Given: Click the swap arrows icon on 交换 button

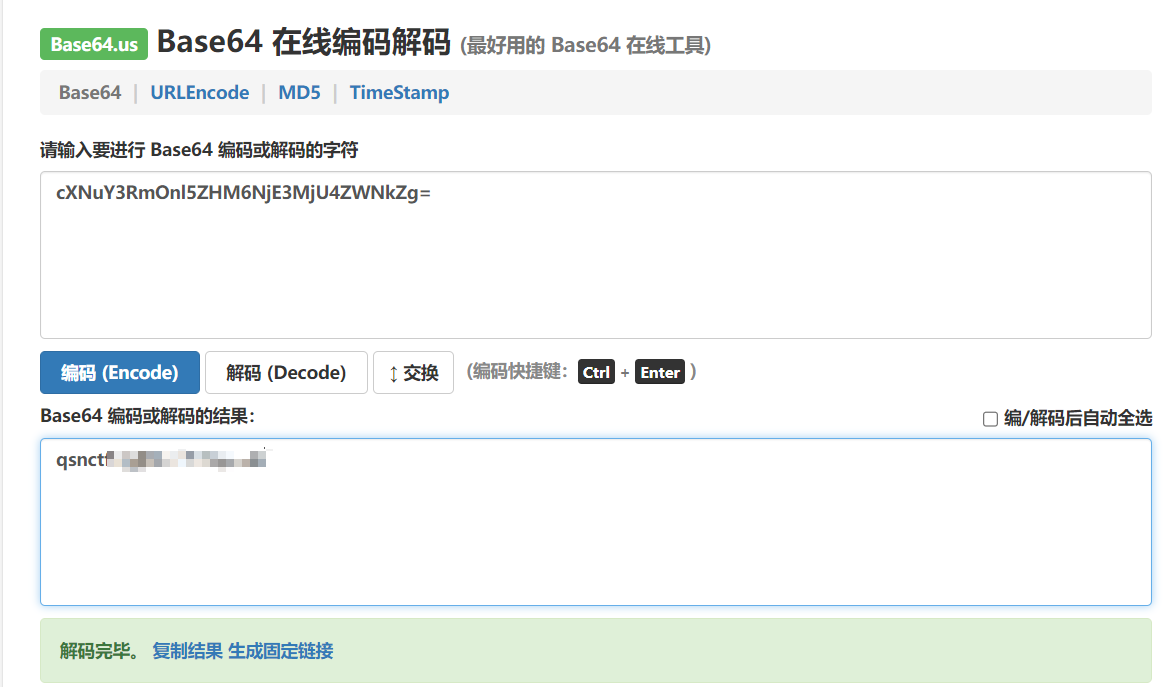Looking at the screenshot, I should (x=392, y=372).
